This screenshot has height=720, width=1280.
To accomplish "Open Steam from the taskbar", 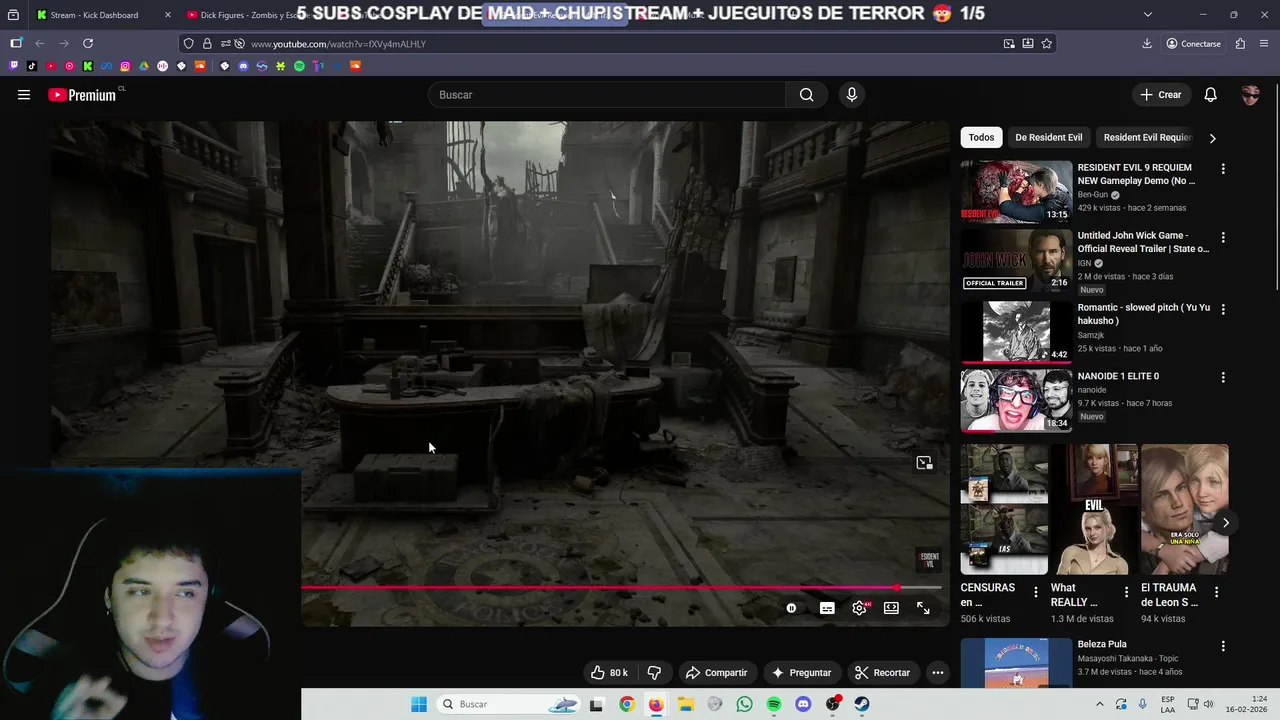I will 862,704.
